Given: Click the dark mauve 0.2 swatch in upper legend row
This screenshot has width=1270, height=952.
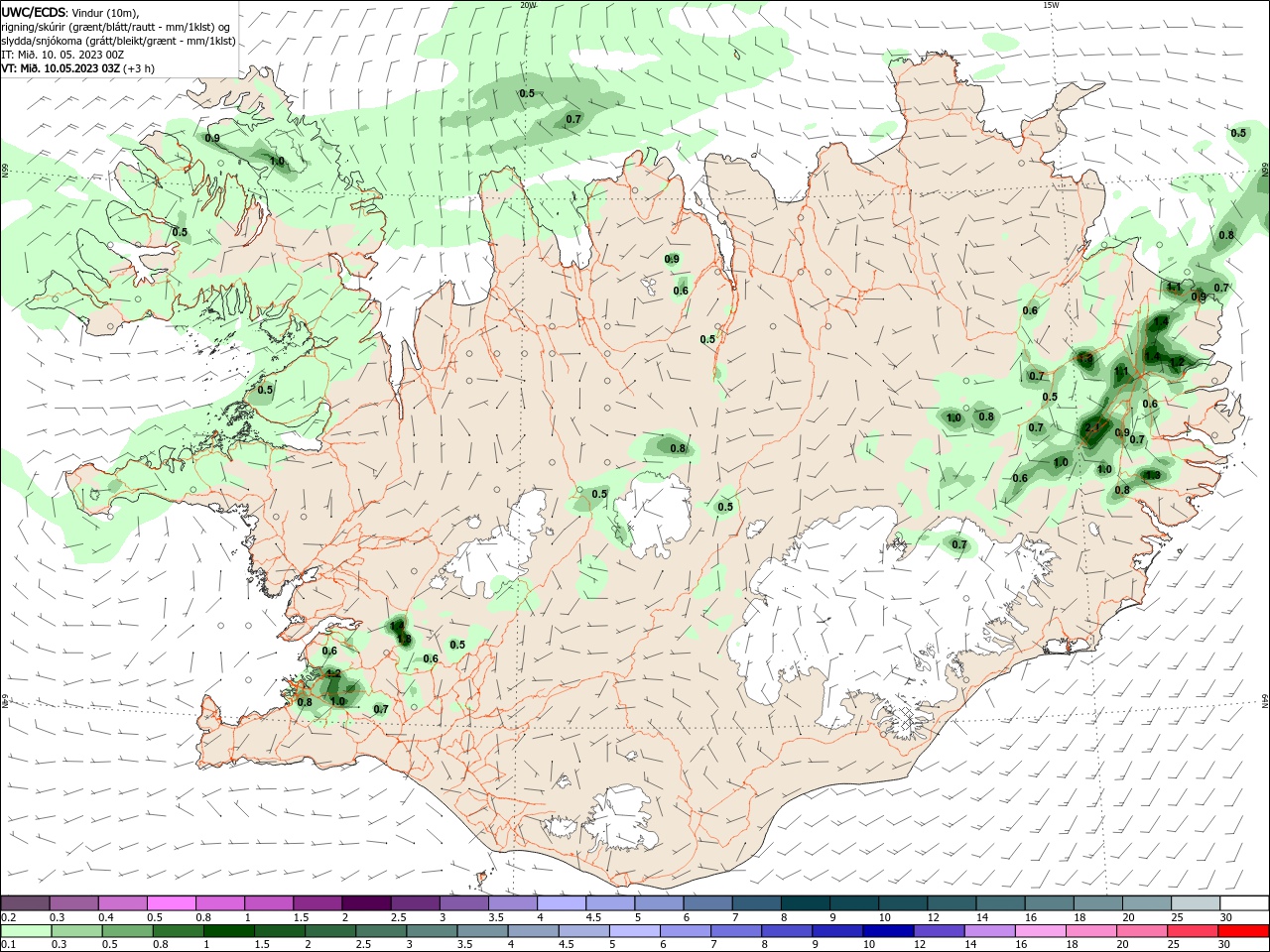Looking at the screenshot, I should [x=25, y=903].
